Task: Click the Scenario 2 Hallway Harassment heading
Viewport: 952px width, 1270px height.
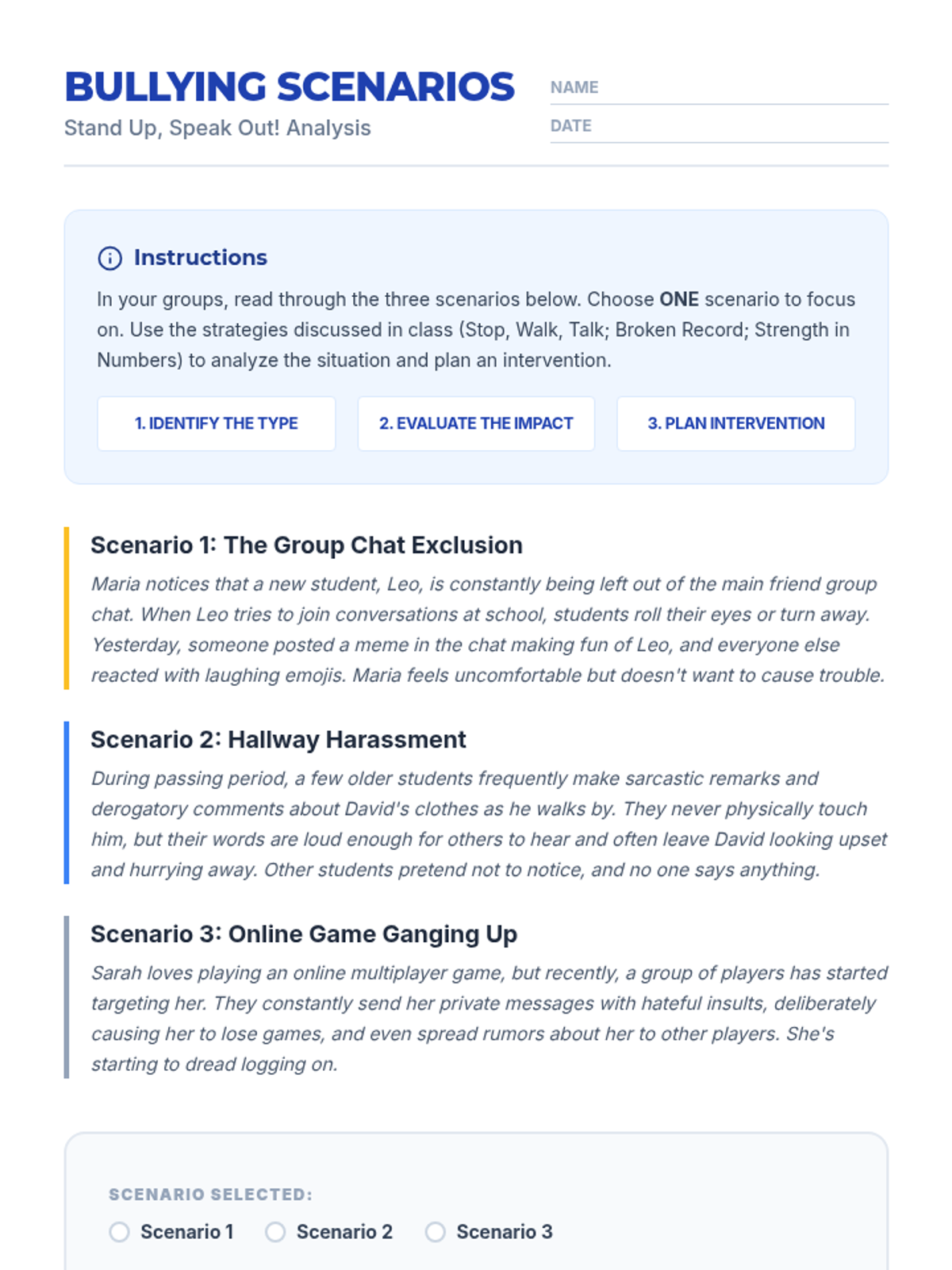Action: pos(278,740)
